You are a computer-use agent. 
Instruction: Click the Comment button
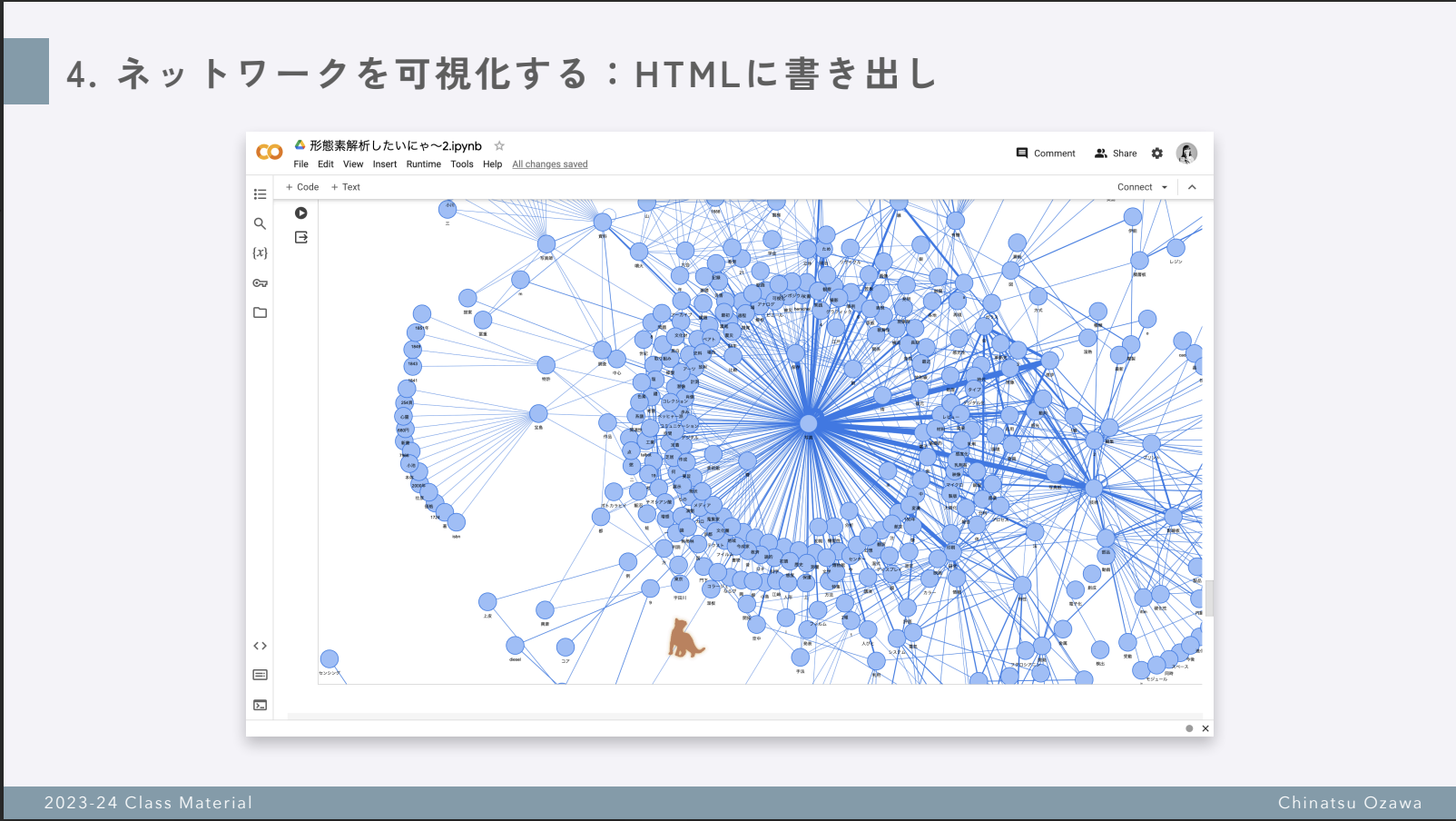pyautogui.click(x=1046, y=153)
